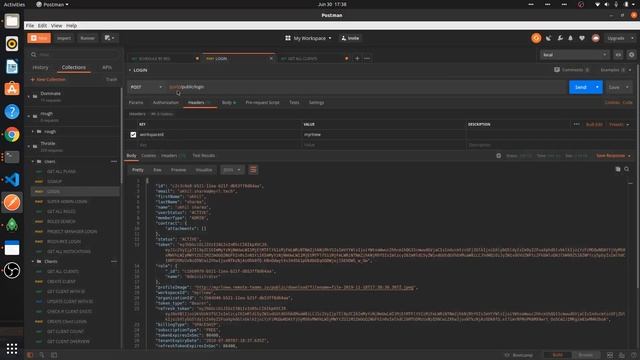The image size is (640, 360).
Task: Collapse the Clients folder
Action: click(x=33, y=262)
